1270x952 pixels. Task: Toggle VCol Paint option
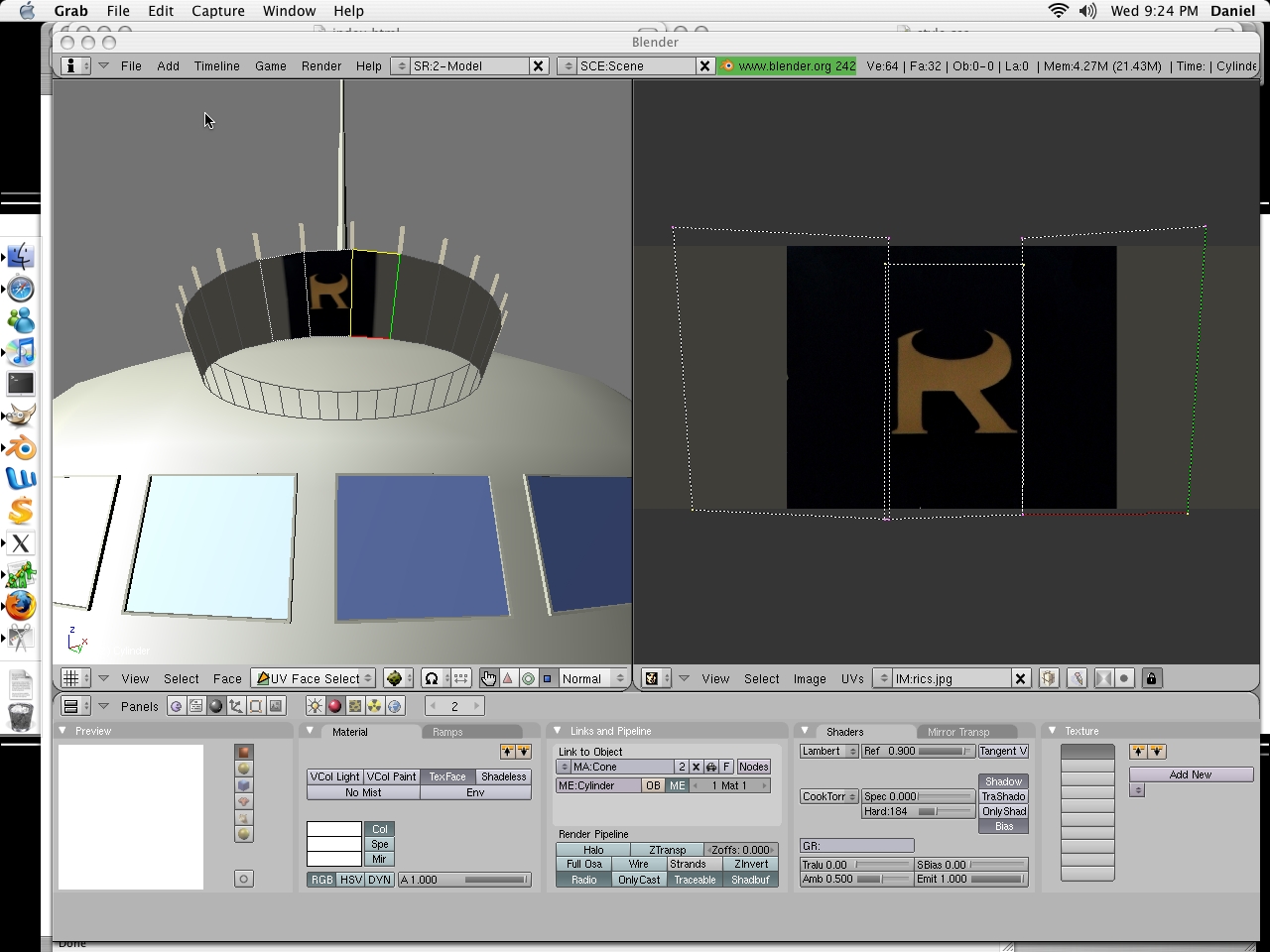click(x=391, y=776)
